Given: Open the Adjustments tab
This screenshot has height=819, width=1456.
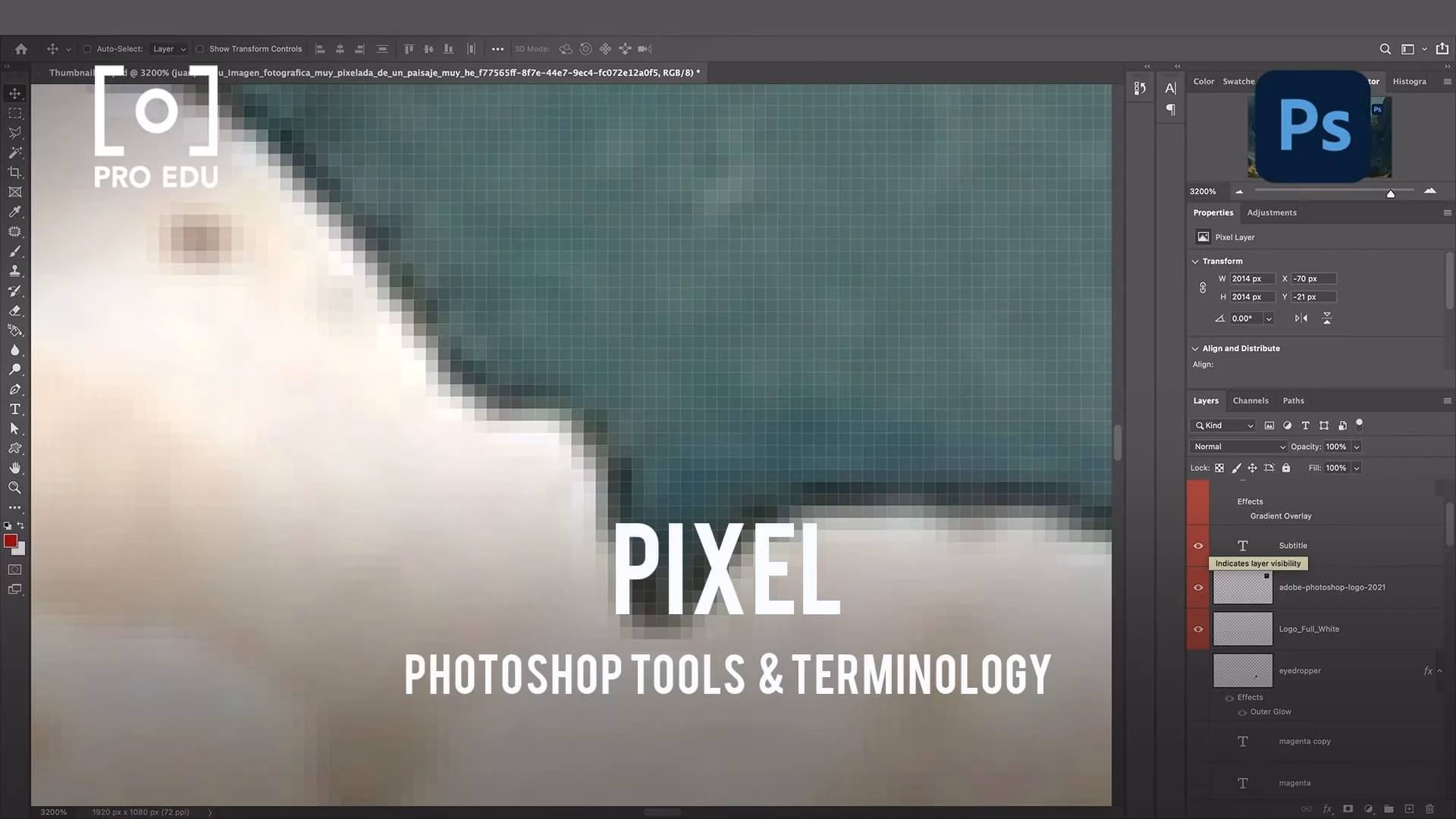Looking at the screenshot, I should [1271, 212].
